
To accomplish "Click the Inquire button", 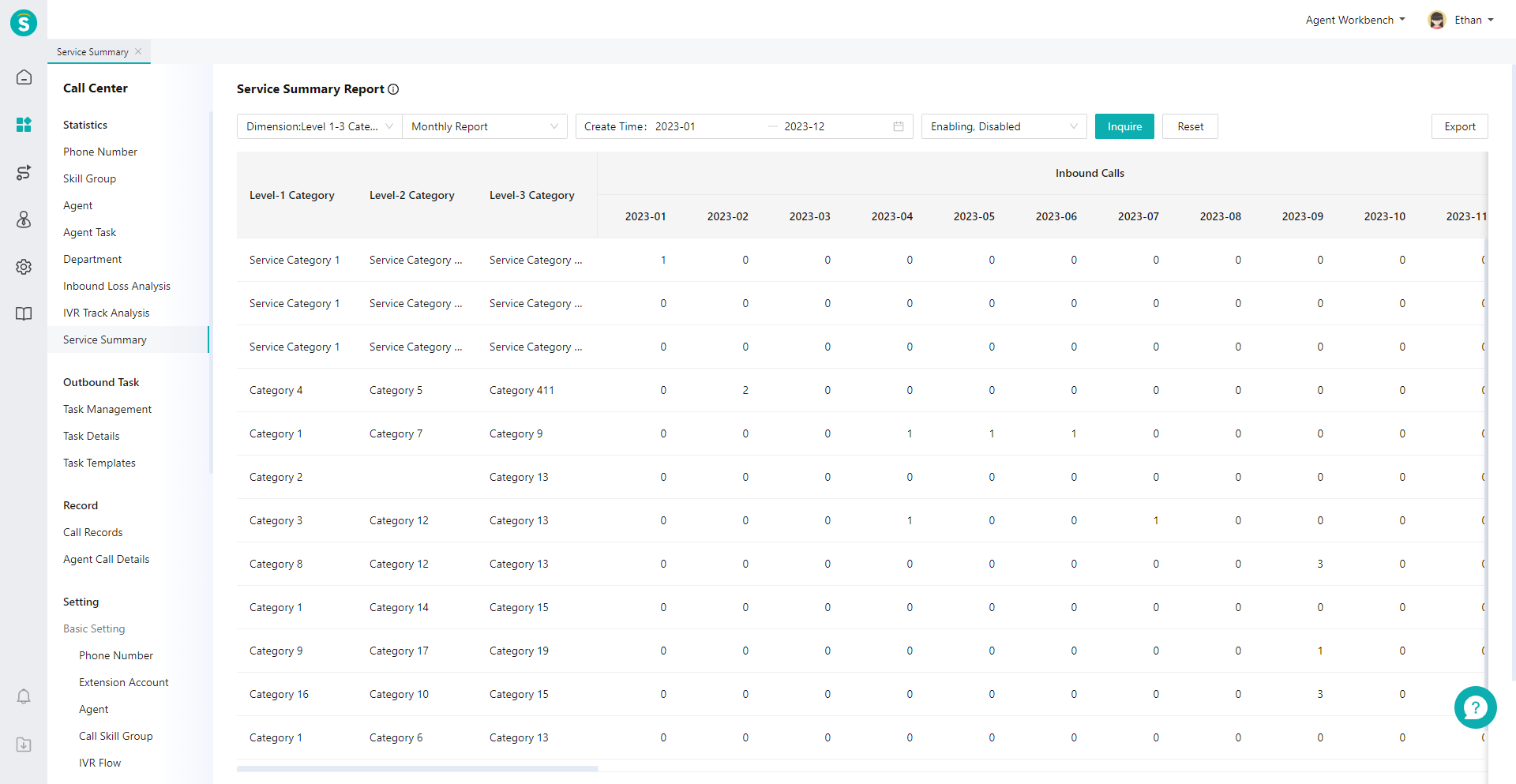I will click(x=1124, y=126).
